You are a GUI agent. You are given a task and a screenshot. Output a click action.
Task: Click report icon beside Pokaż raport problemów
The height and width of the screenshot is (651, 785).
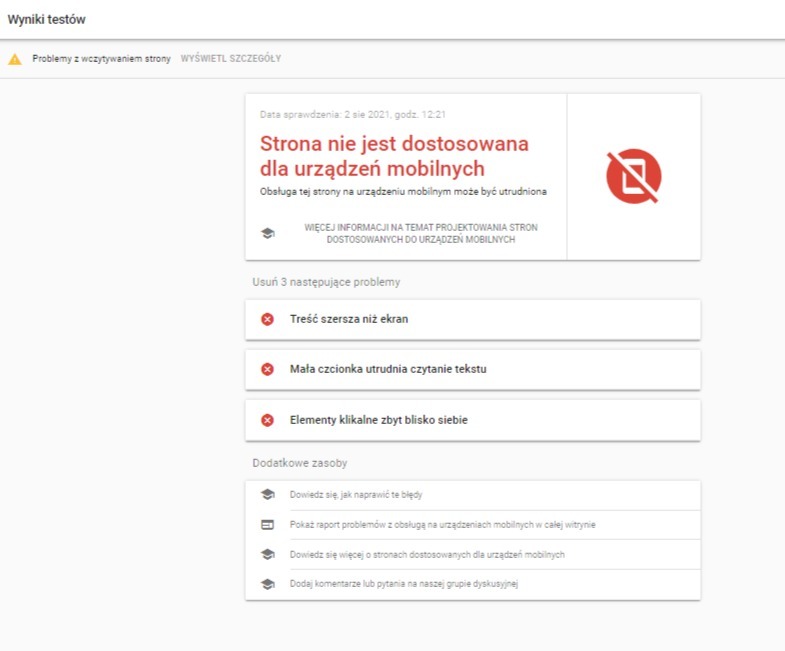[x=268, y=525]
